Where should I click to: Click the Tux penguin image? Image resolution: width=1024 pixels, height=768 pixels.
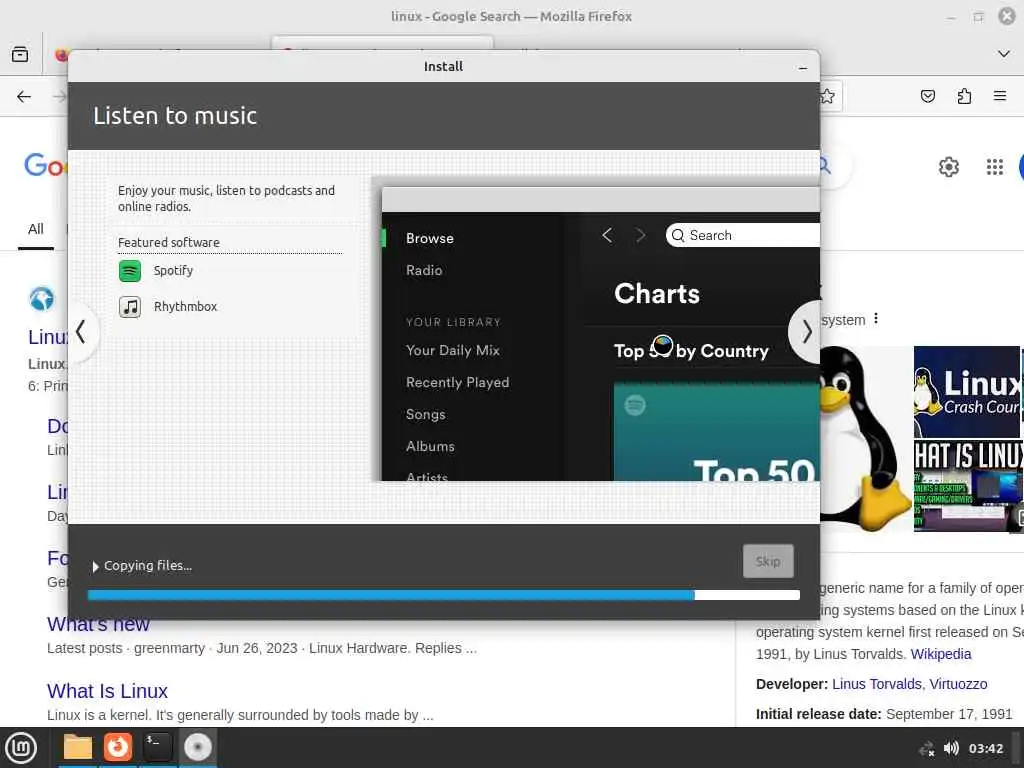pyautogui.click(x=864, y=438)
